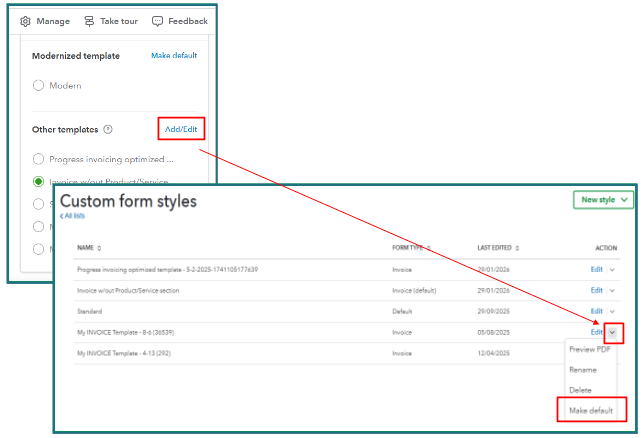Choose Preview PDF from the dropdown menu
Image resolution: width=642 pixels, height=438 pixels.
[590, 349]
